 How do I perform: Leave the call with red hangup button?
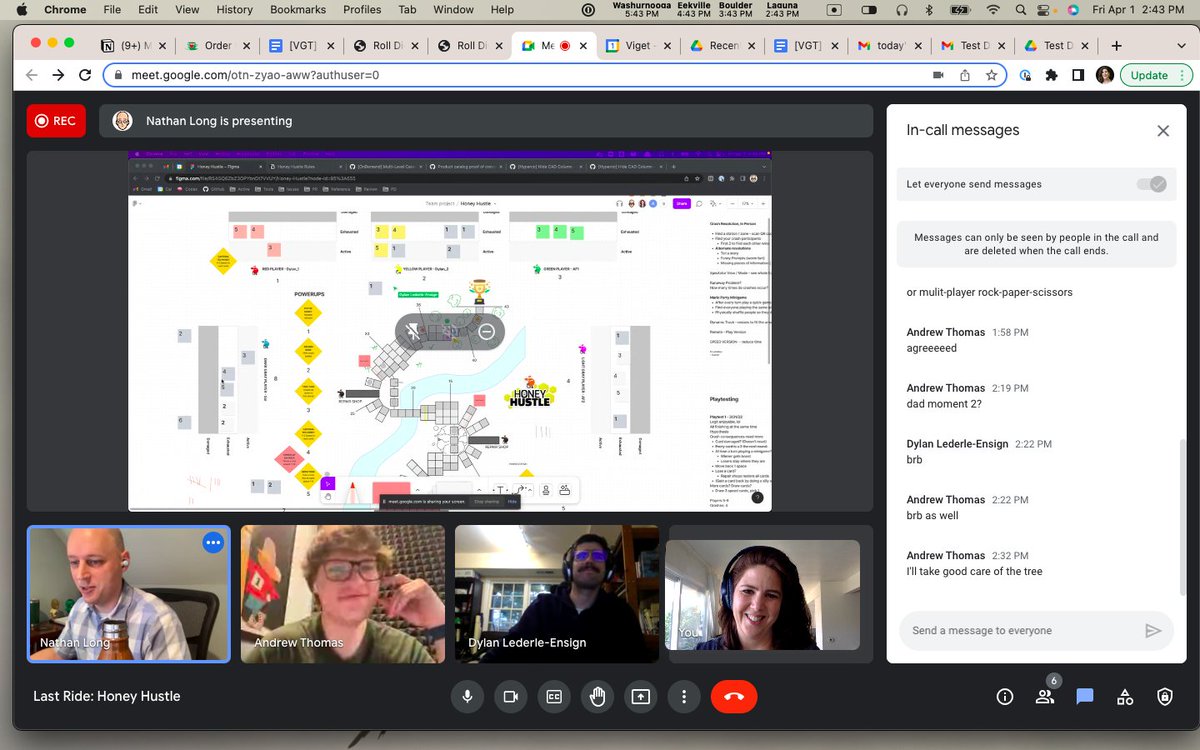point(734,696)
